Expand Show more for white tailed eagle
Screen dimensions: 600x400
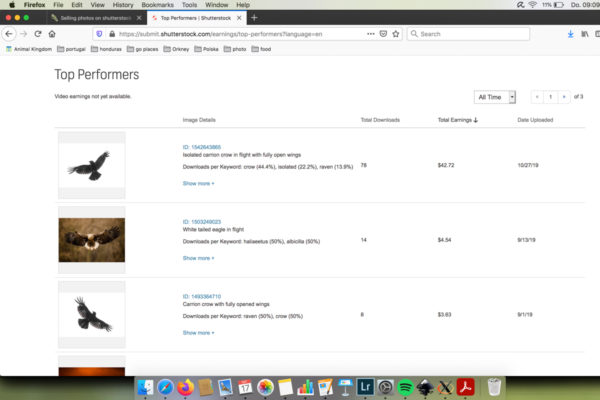point(198,258)
